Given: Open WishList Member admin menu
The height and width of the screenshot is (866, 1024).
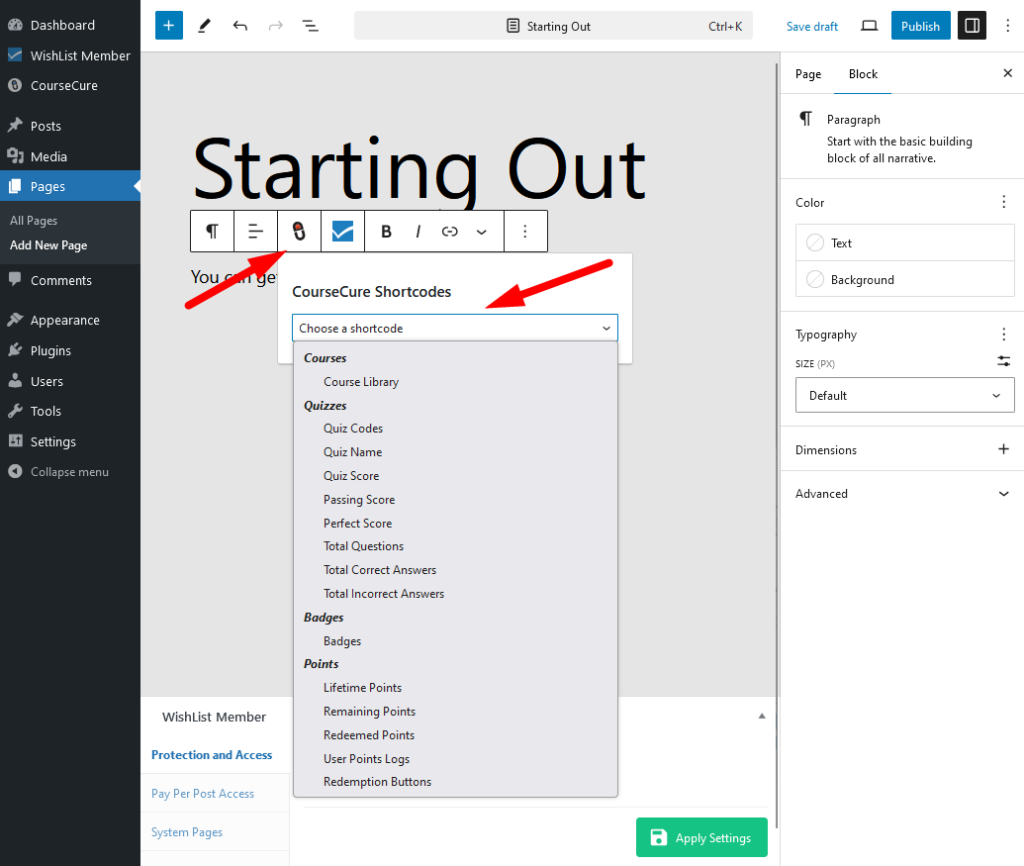Looking at the screenshot, I should [x=70, y=56].
